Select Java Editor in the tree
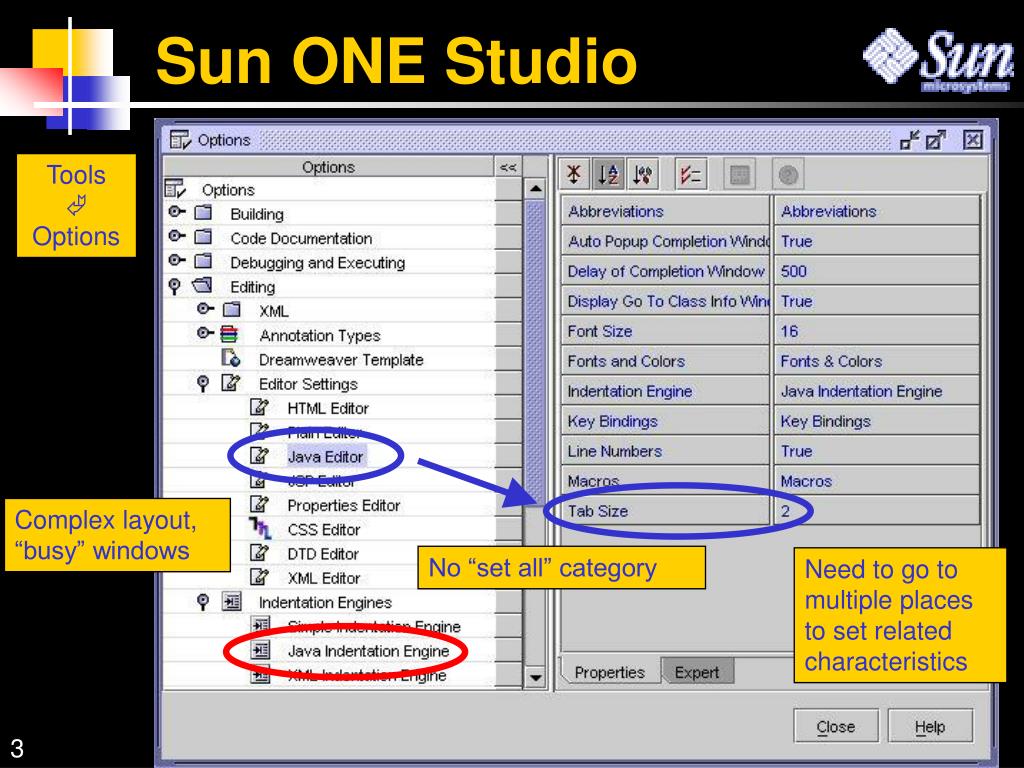Viewport: 1024px width, 768px height. click(x=325, y=456)
